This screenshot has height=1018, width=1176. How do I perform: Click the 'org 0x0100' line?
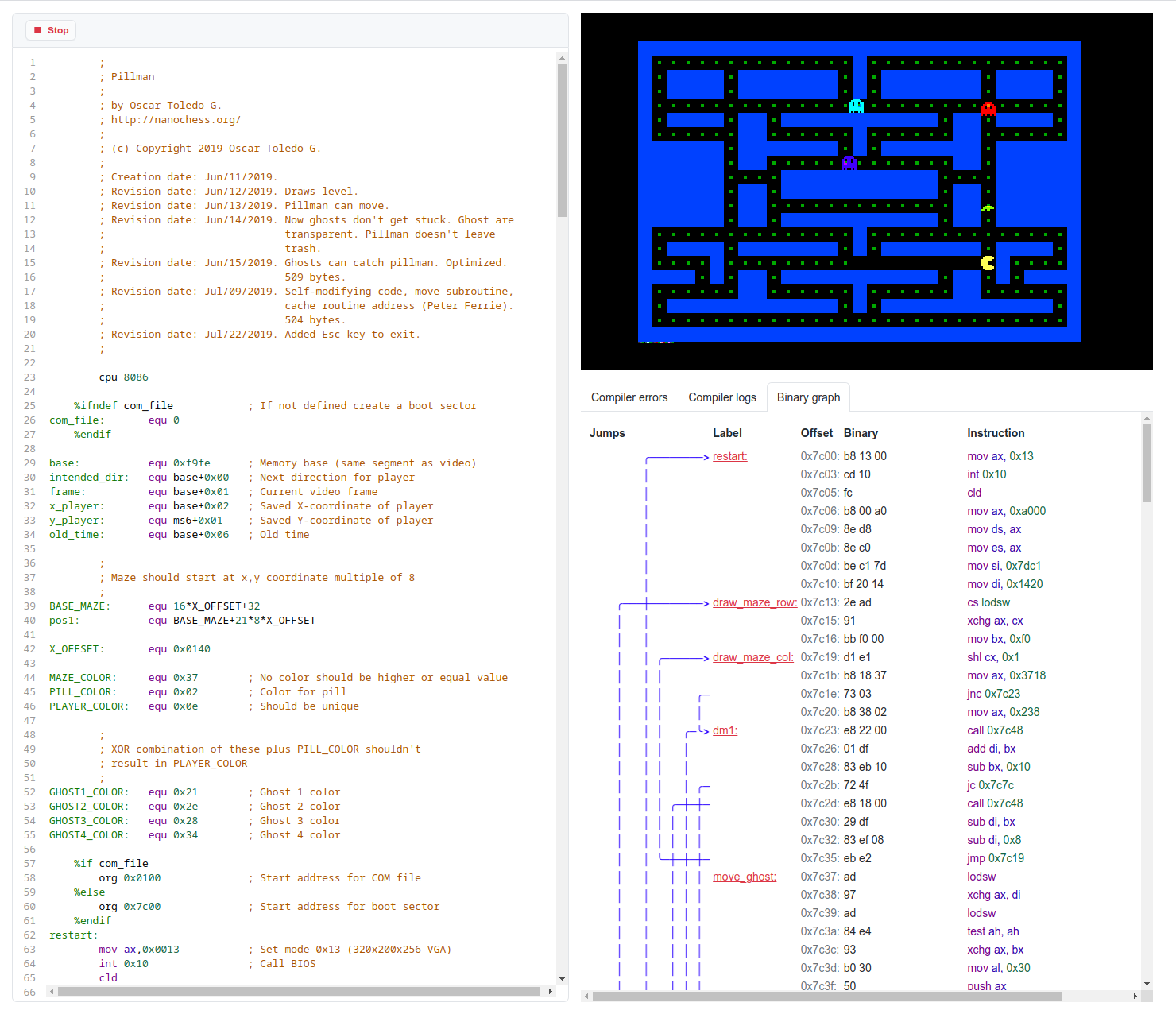(x=260, y=878)
